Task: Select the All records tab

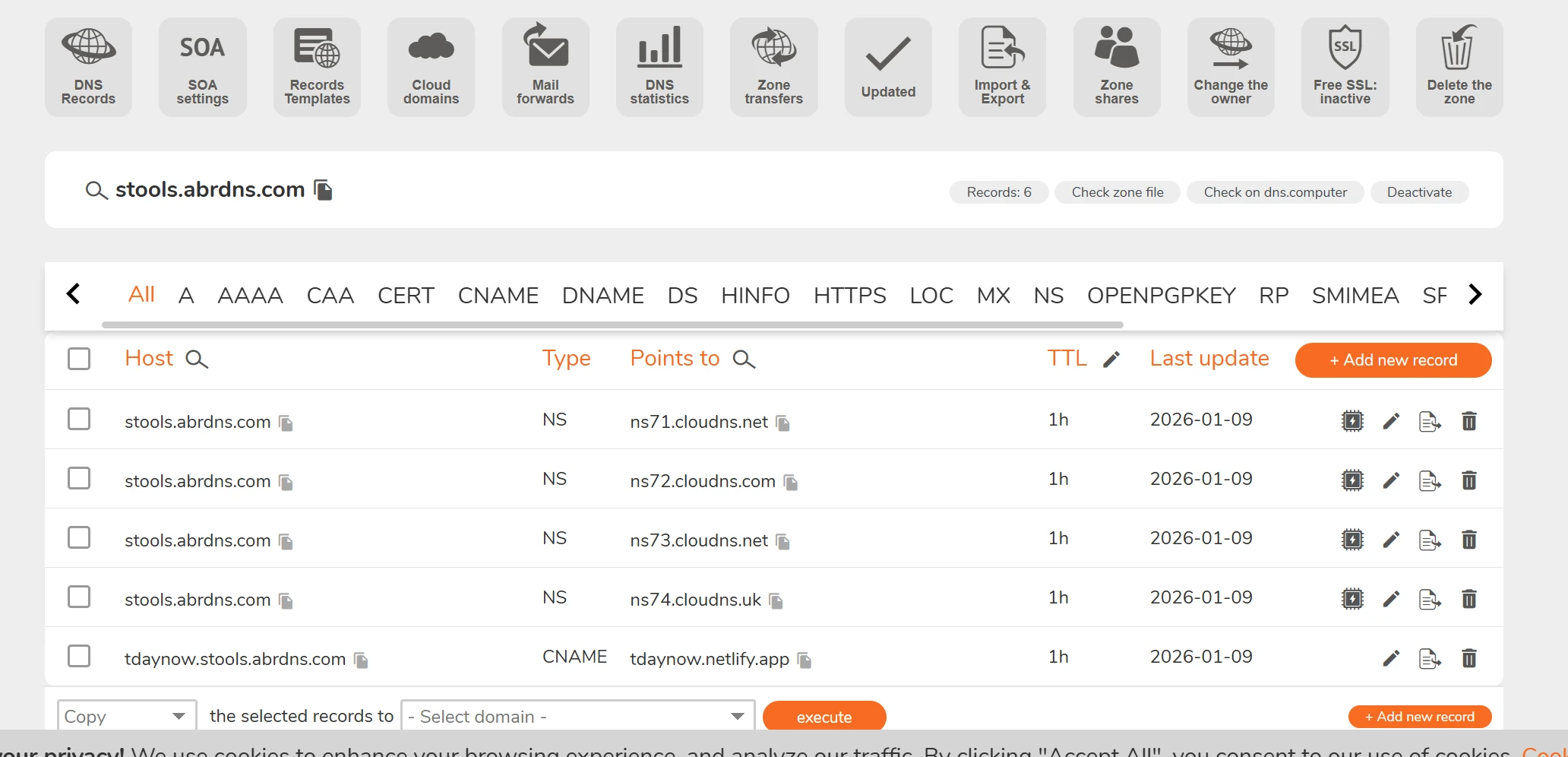Action: pos(141,294)
